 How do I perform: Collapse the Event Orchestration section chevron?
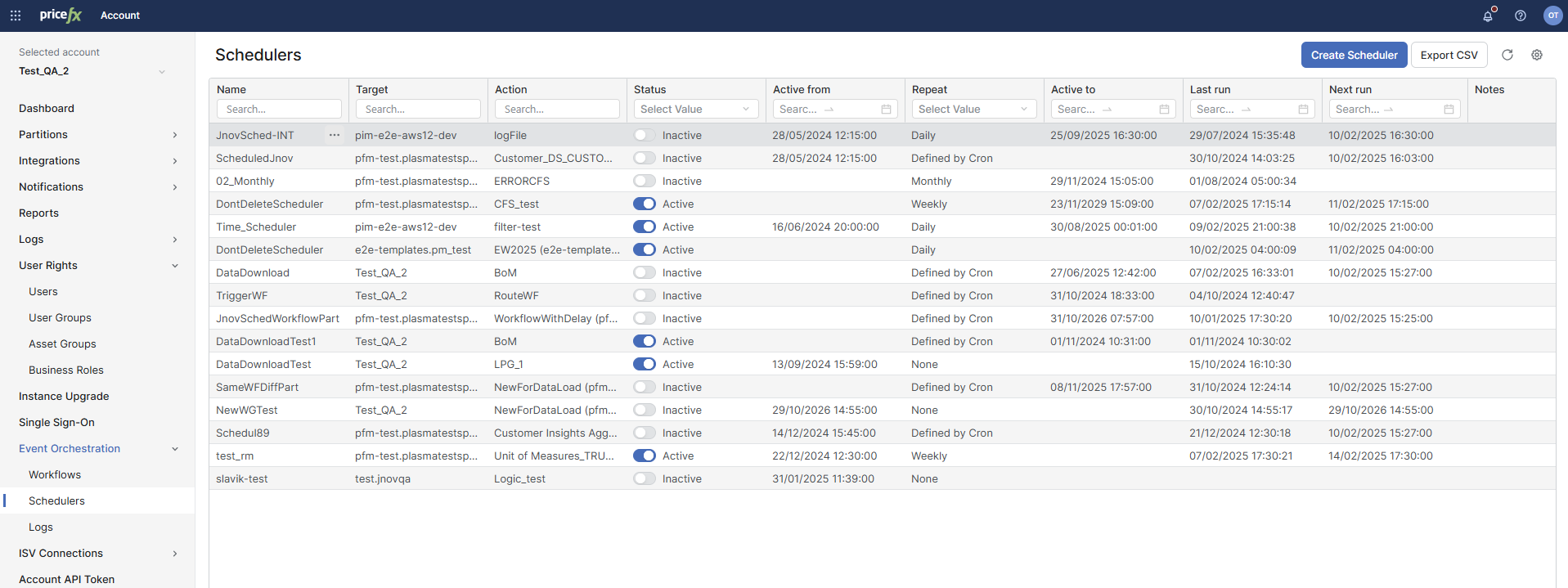point(175,449)
